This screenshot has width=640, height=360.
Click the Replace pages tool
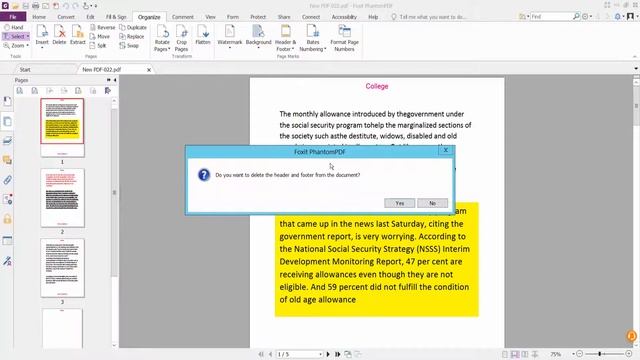[132, 36]
